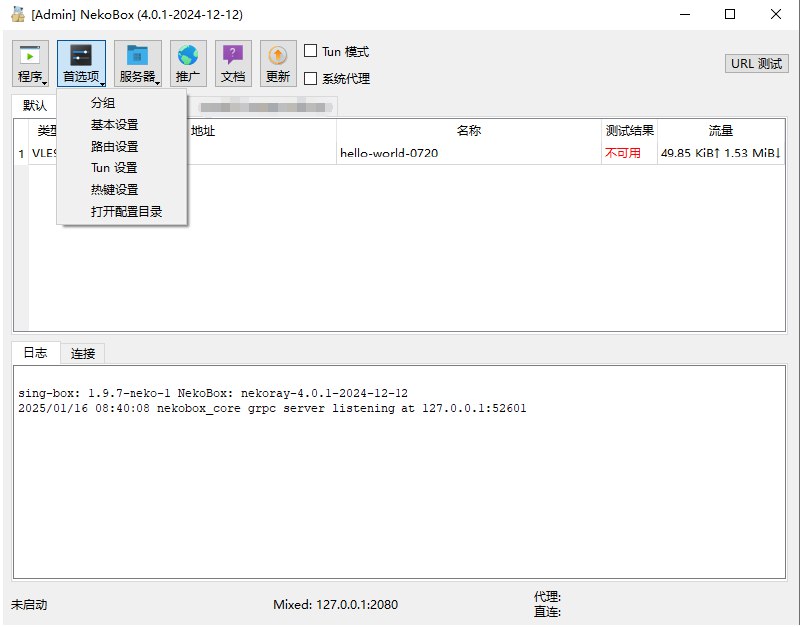
Task: Click 打开配置目录 menu entry
Action: [x=122, y=211]
